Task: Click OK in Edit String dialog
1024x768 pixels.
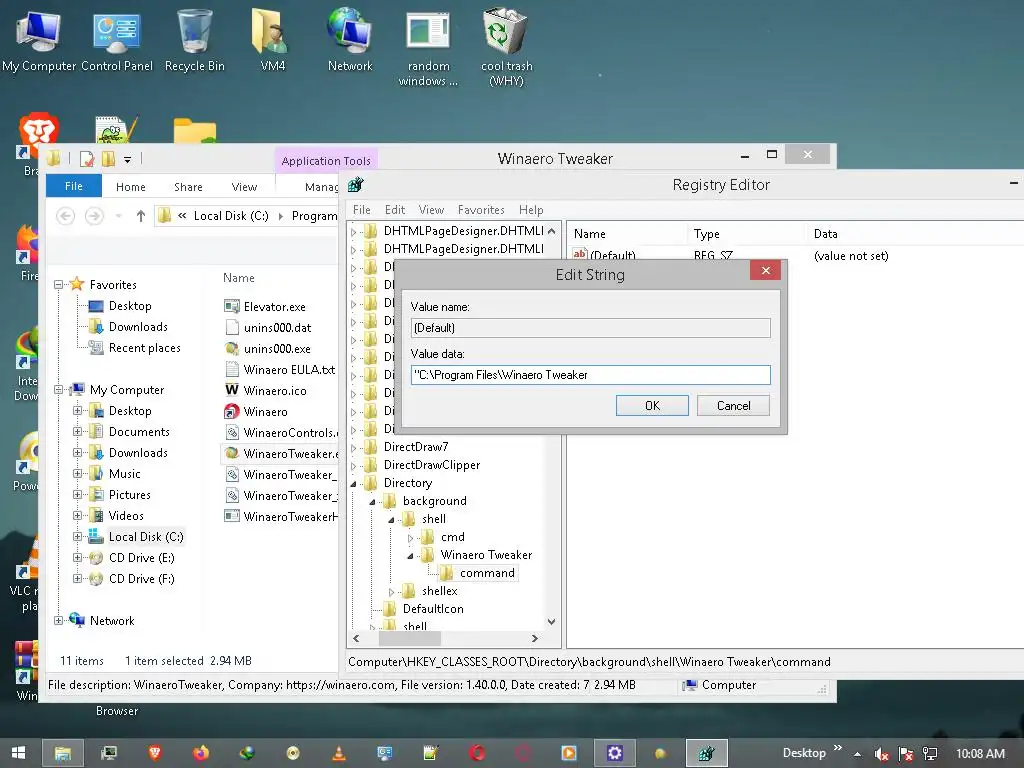Action: (x=652, y=406)
